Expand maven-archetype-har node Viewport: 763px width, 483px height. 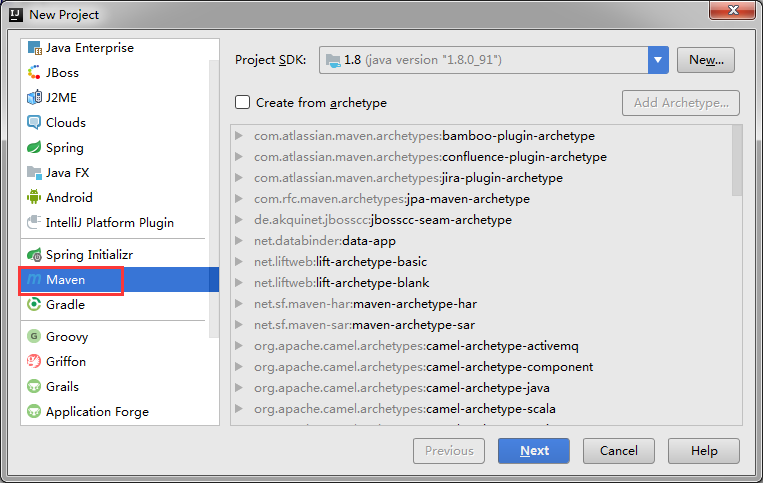(x=239, y=304)
